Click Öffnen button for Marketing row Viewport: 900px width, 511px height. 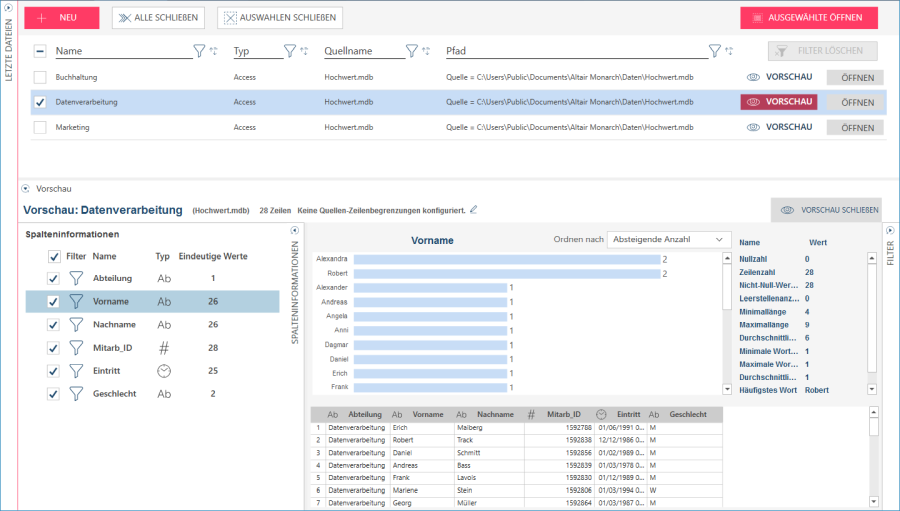[x=855, y=128]
